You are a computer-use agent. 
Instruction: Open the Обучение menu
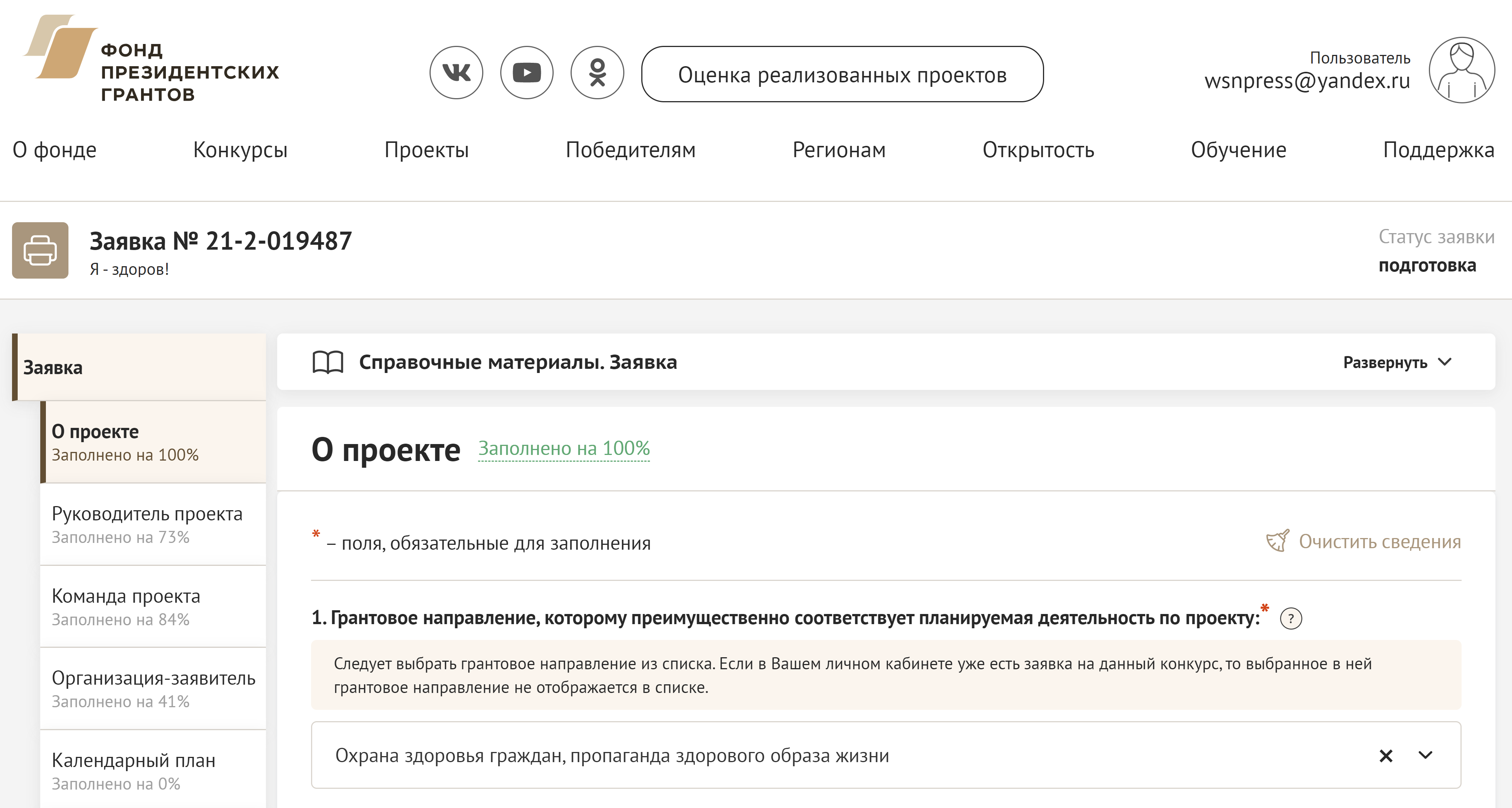(x=1239, y=150)
